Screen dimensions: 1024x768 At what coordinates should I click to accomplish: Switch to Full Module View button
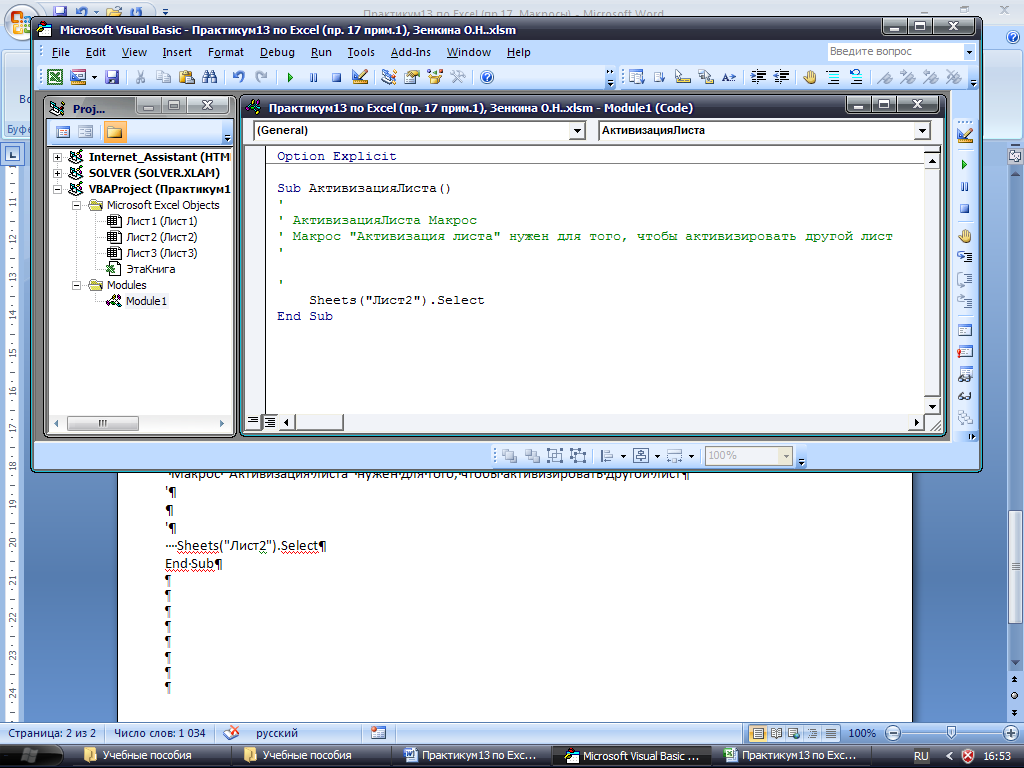pos(270,422)
